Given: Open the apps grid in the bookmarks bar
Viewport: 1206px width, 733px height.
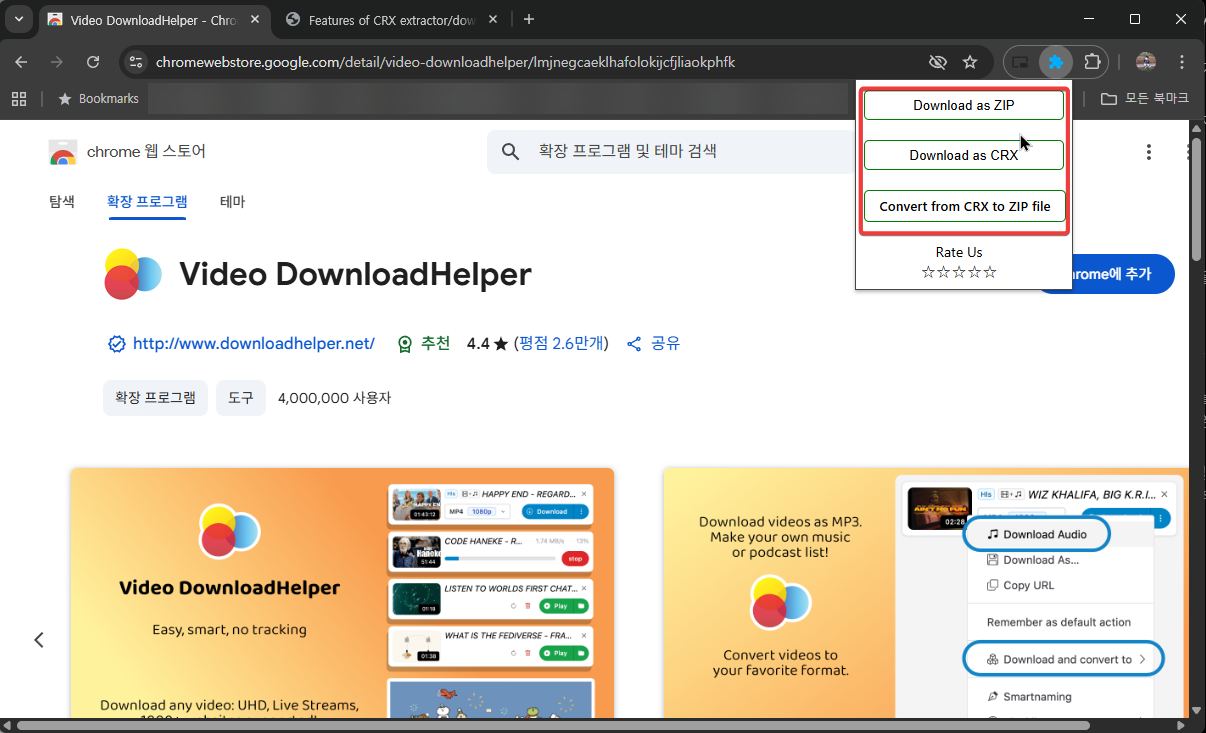Looking at the screenshot, I should click(18, 99).
